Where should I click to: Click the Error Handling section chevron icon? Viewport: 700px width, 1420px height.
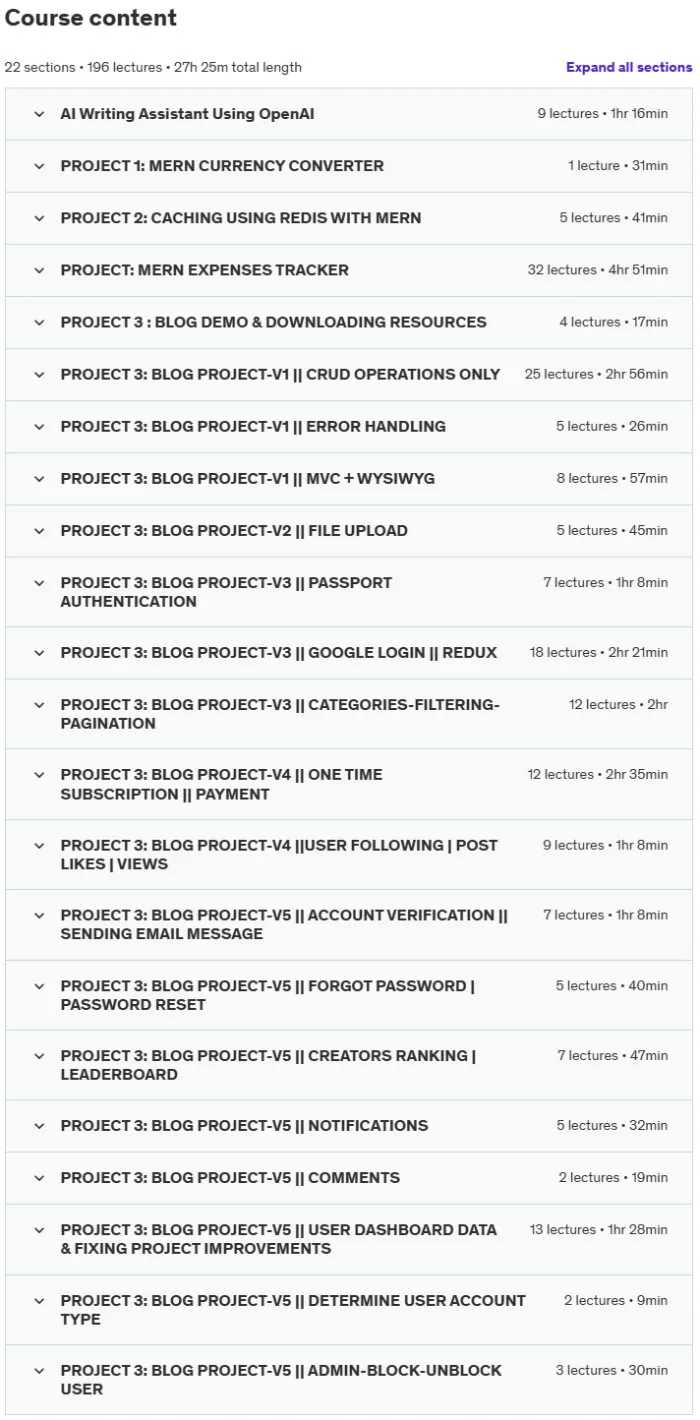(39, 426)
